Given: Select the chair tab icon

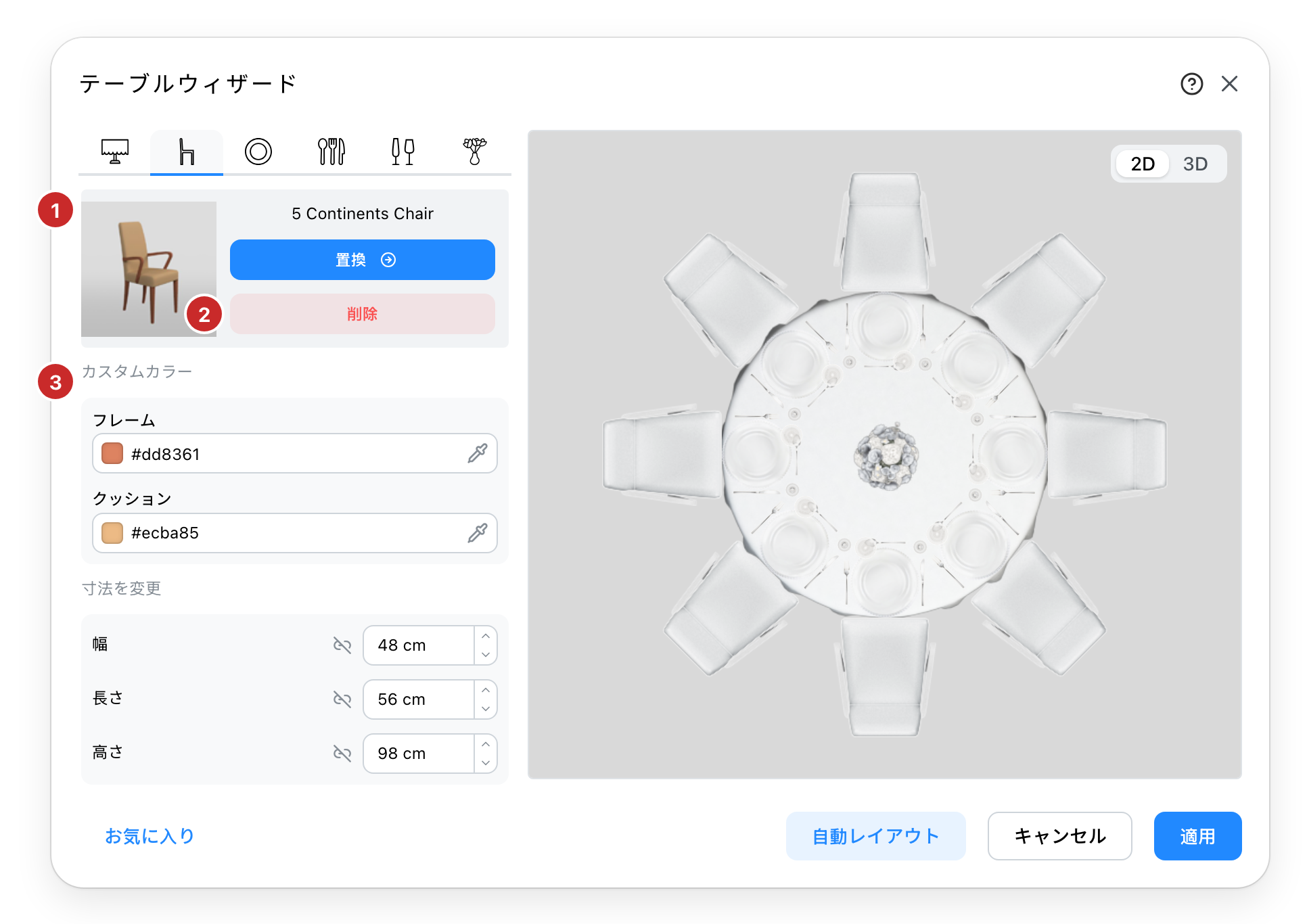Looking at the screenshot, I should pos(187,152).
